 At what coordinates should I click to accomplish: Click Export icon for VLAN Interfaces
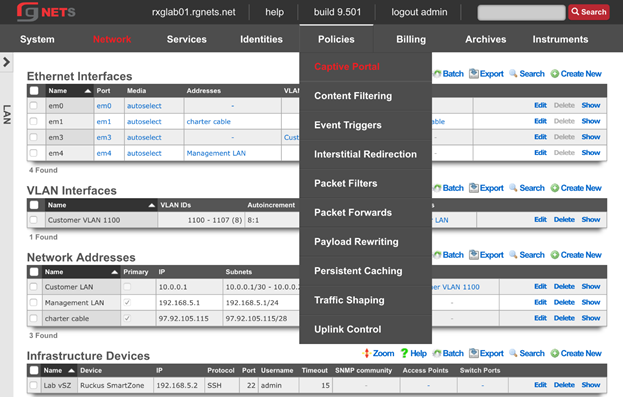tap(474, 188)
